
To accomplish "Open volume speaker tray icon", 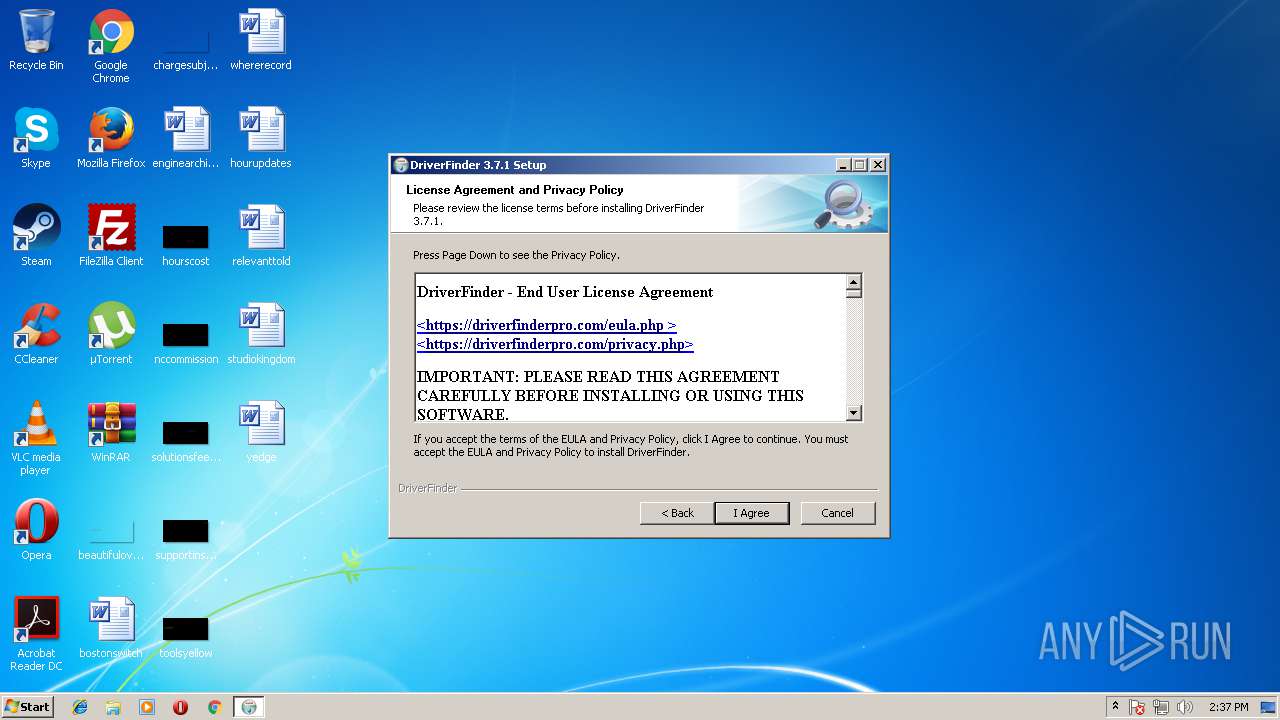I will [x=1185, y=707].
